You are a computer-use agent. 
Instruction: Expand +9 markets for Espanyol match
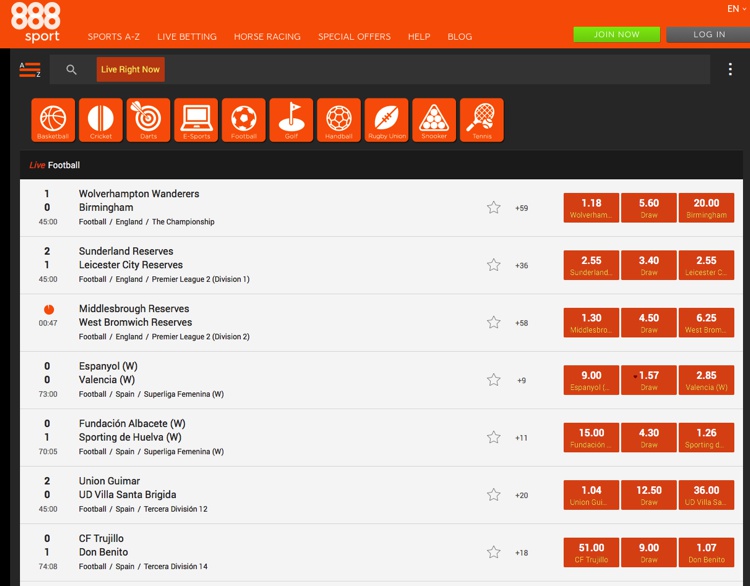click(x=521, y=380)
